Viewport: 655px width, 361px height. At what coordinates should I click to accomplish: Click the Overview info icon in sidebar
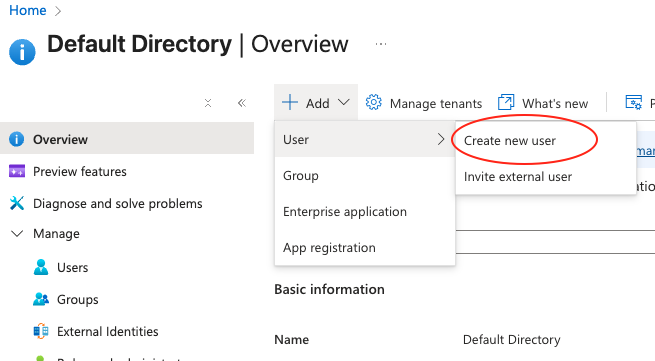[x=16, y=139]
